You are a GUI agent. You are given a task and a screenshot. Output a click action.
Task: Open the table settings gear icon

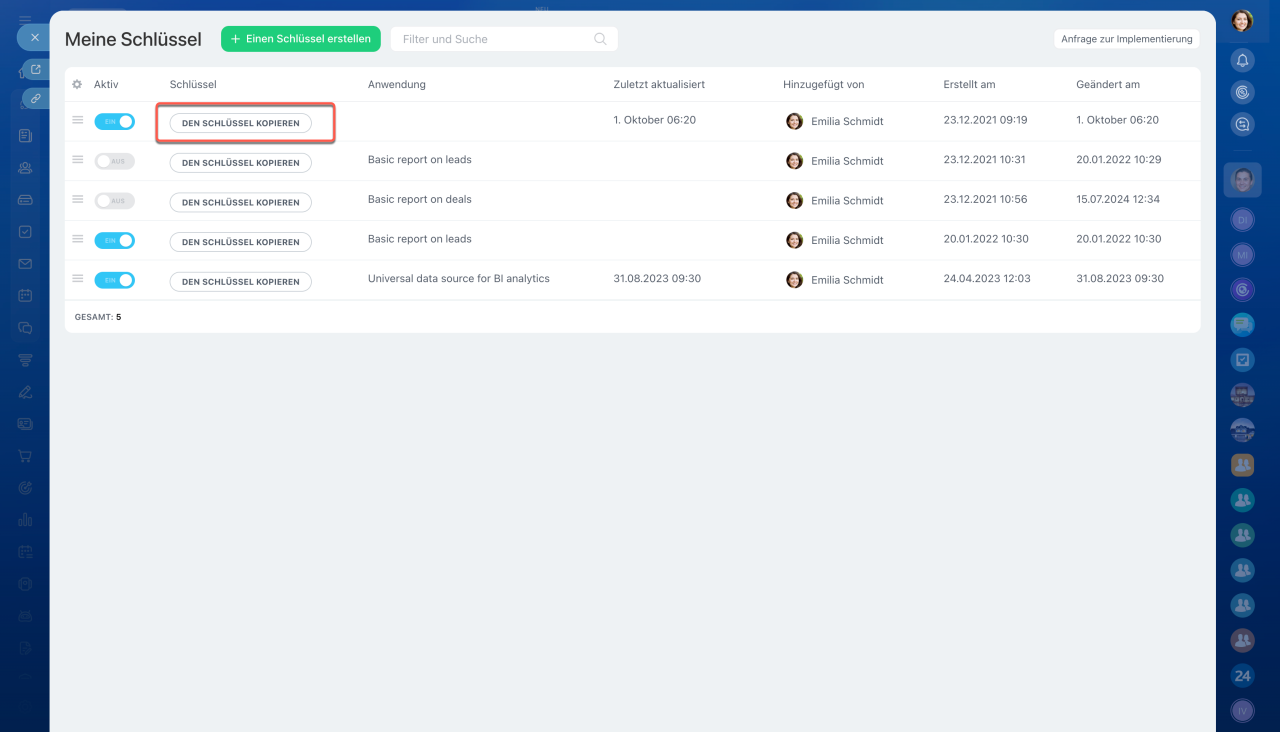[x=77, y=85]
